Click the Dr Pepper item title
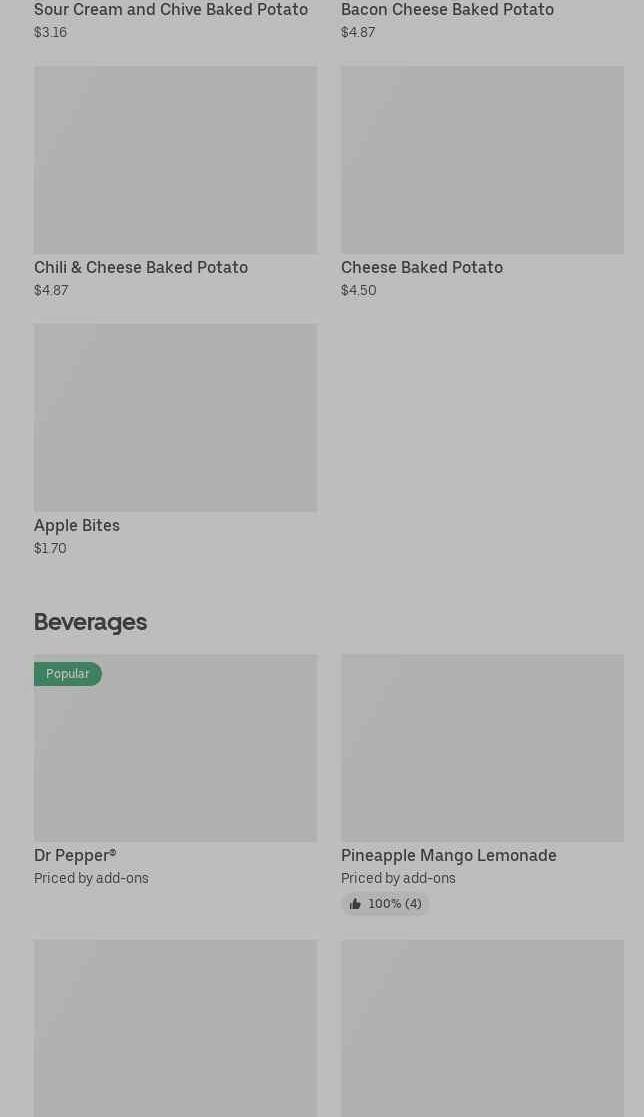Screen dimensions: 644x1117 [x=75, y=855]
